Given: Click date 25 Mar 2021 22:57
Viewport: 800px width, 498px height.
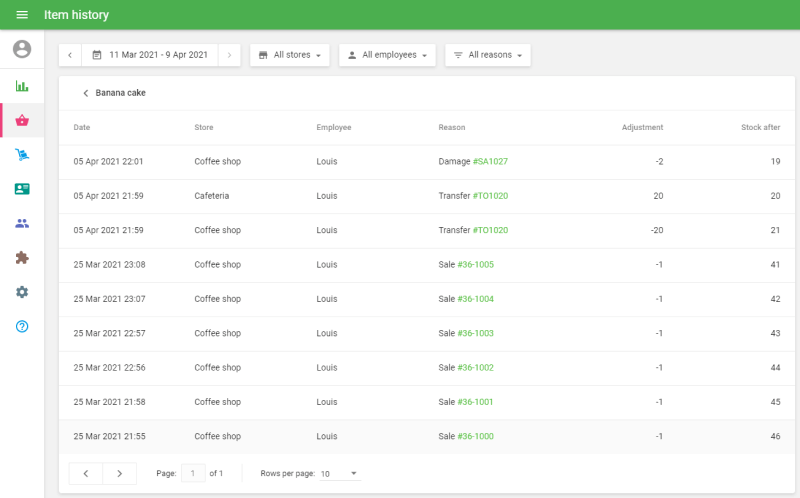Looking at the screenshot, I should pos(109,333).
